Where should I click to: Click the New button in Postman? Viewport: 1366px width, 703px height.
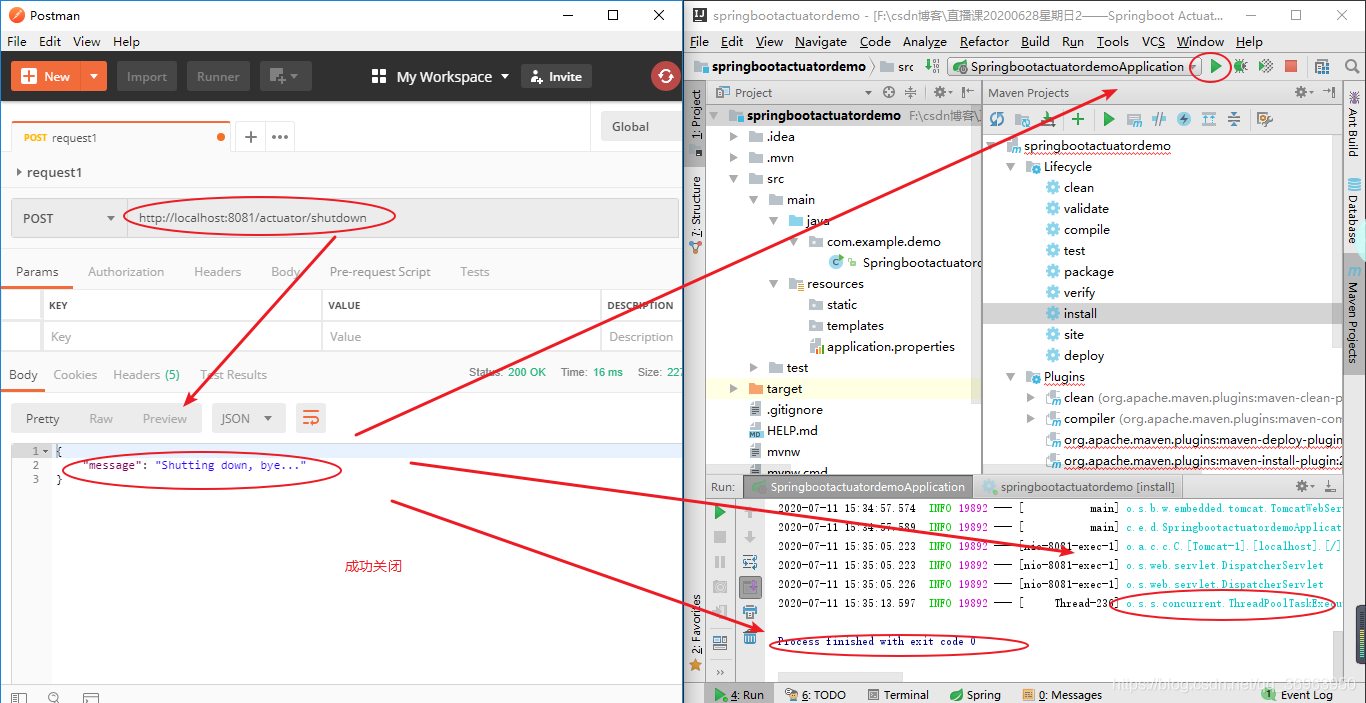coord(46,76)
